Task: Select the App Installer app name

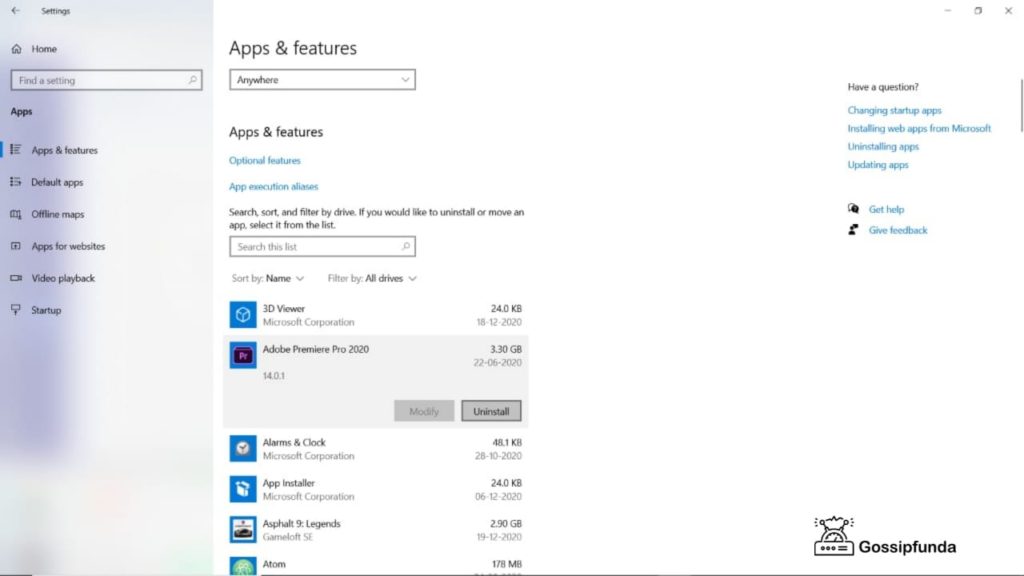Action: pyautogui.click(x=289, y=483)
